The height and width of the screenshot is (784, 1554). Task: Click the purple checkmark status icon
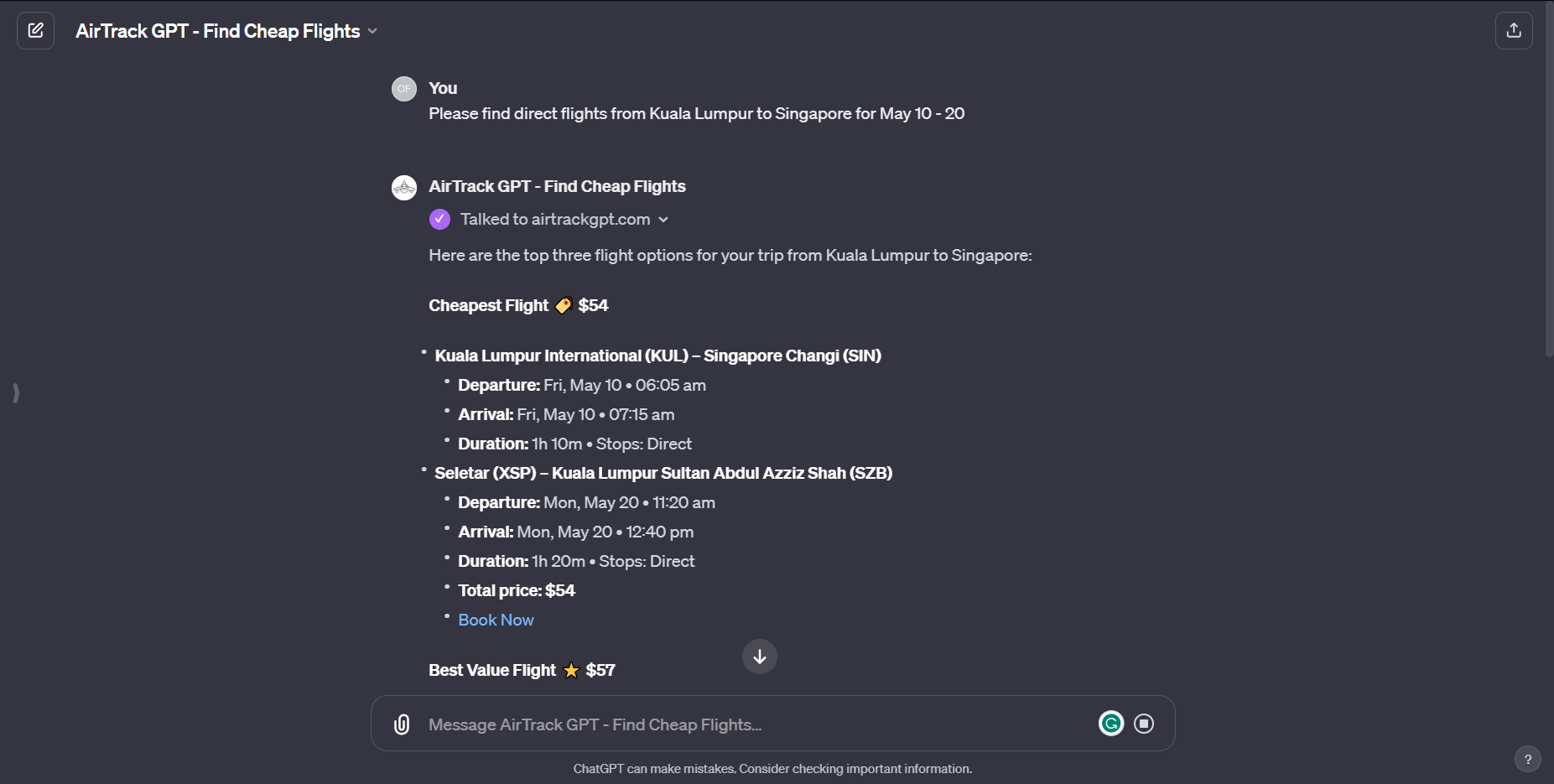pyautogui.click(x=439, y=220)
